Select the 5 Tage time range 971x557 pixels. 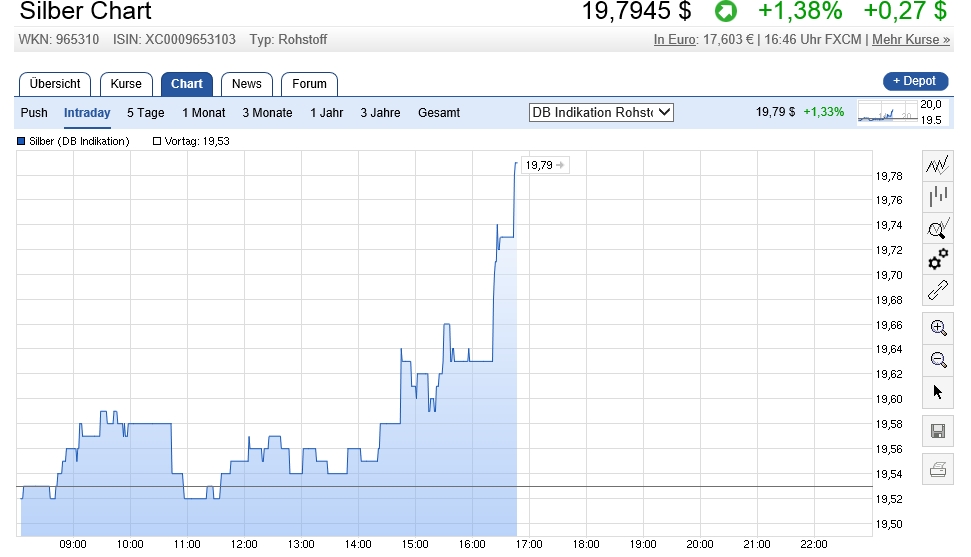click(145, 113)
